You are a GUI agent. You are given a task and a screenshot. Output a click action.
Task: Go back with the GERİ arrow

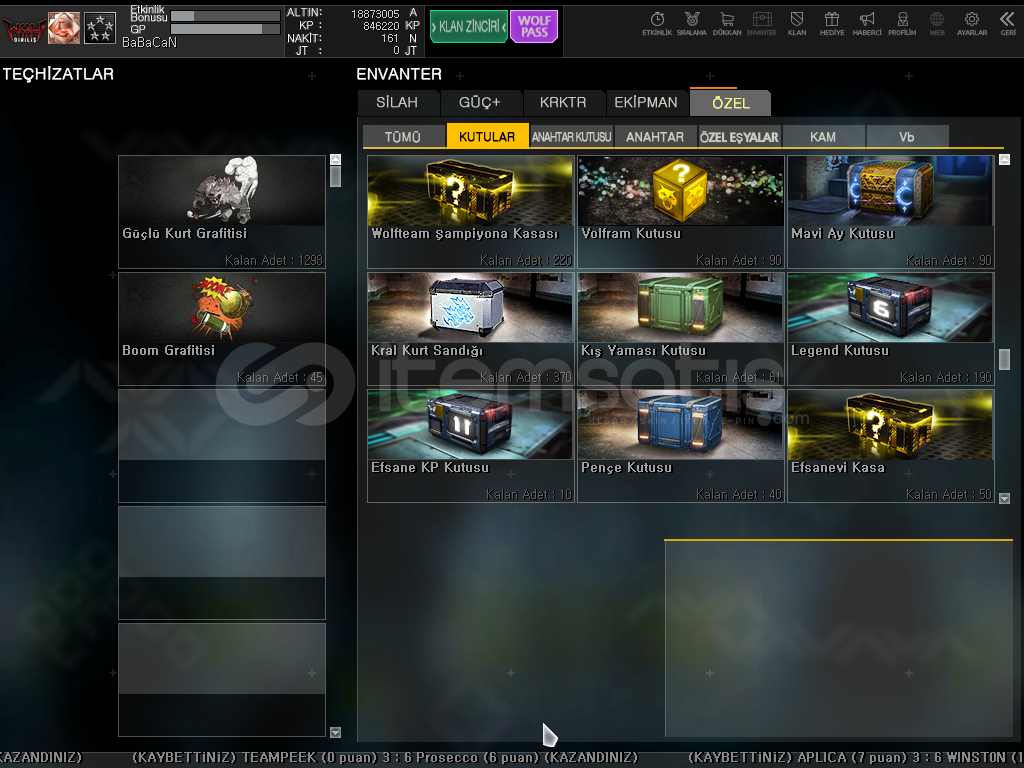coord(1008,24)
